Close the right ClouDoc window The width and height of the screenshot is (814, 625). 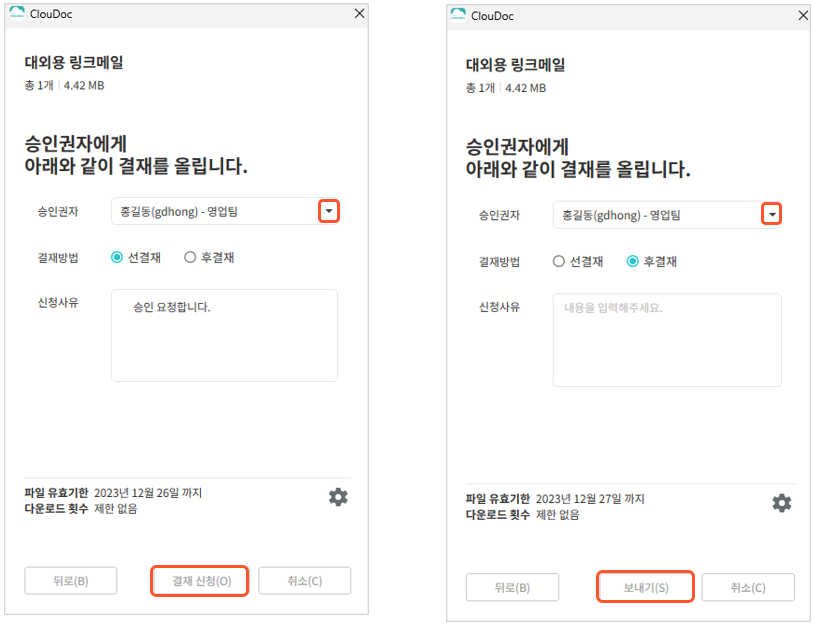click(803, 16)
